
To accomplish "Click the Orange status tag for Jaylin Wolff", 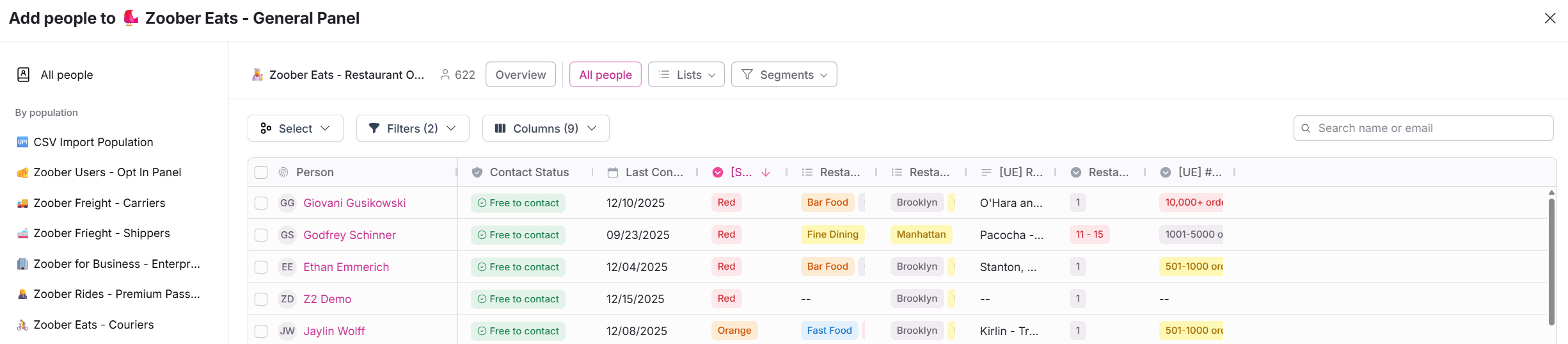I will (734, 331).
